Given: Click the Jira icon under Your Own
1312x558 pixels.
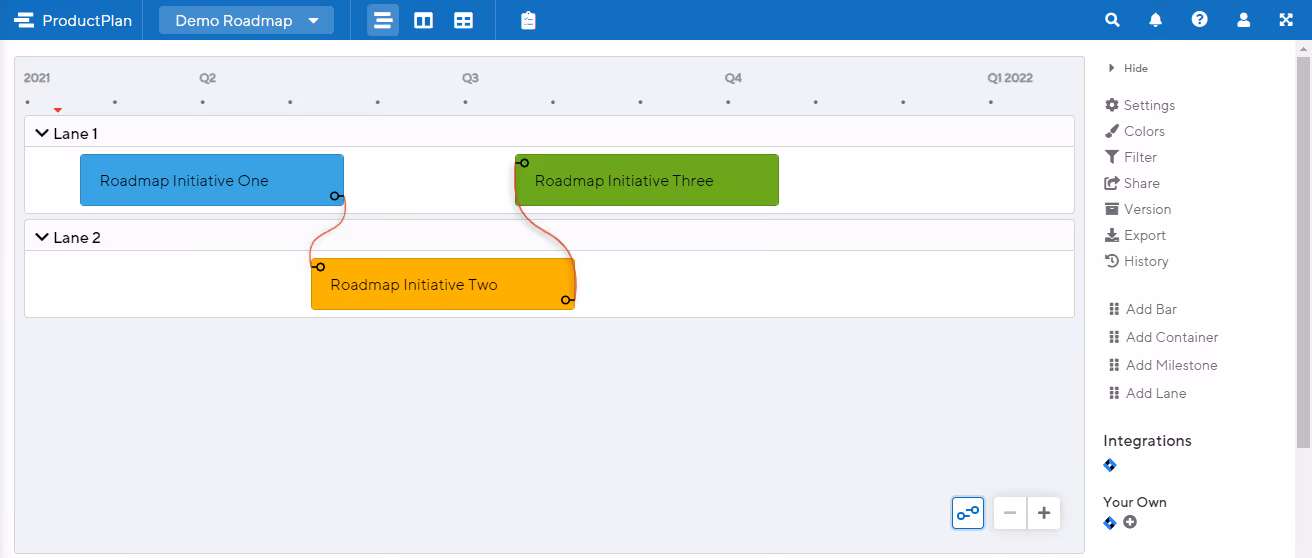Looking at the screenshot, I should coord(1110,522).
